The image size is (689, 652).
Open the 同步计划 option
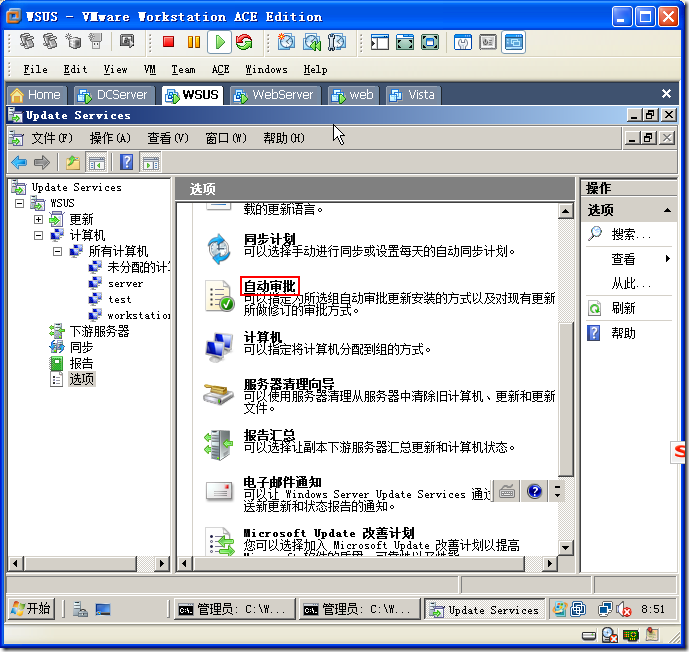[x=270, y=239]
